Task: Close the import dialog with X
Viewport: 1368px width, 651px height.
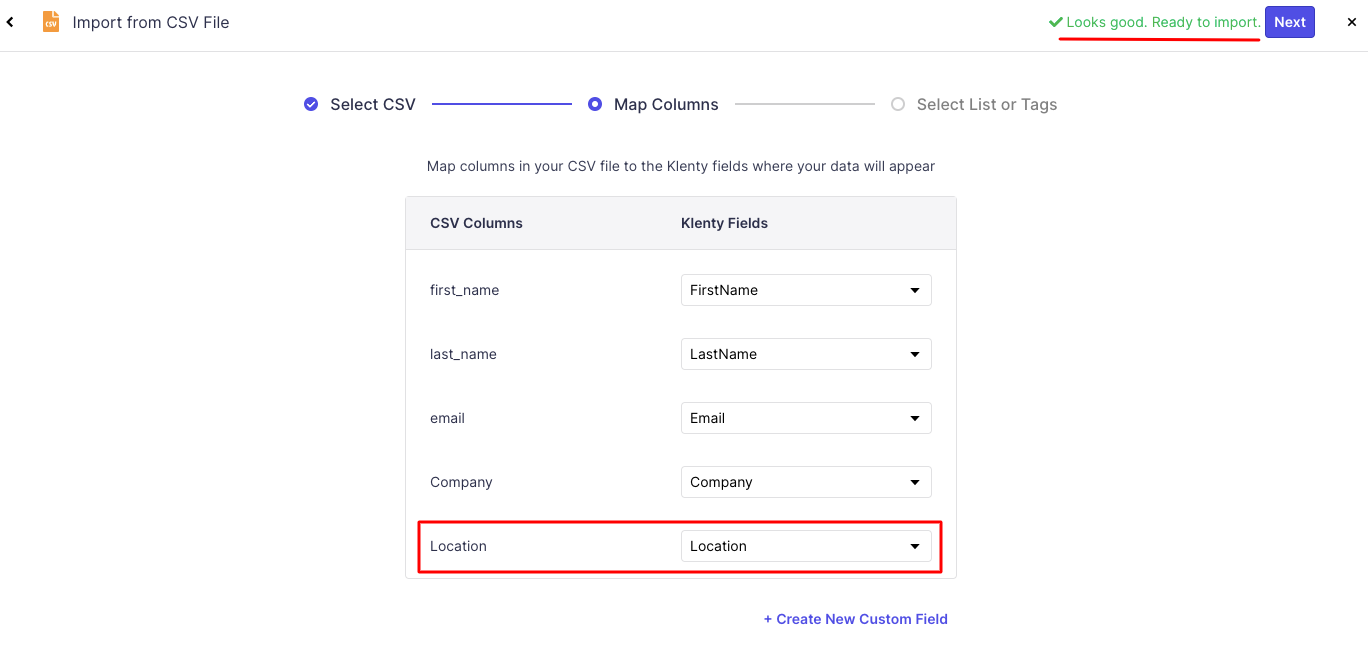Action: [1352, 22]
